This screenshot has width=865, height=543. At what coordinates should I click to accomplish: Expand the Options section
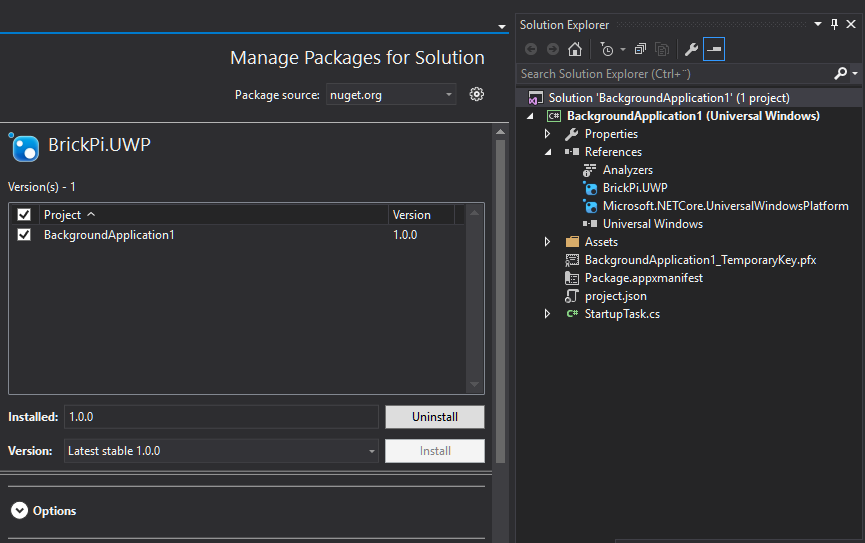pos(19,510)
